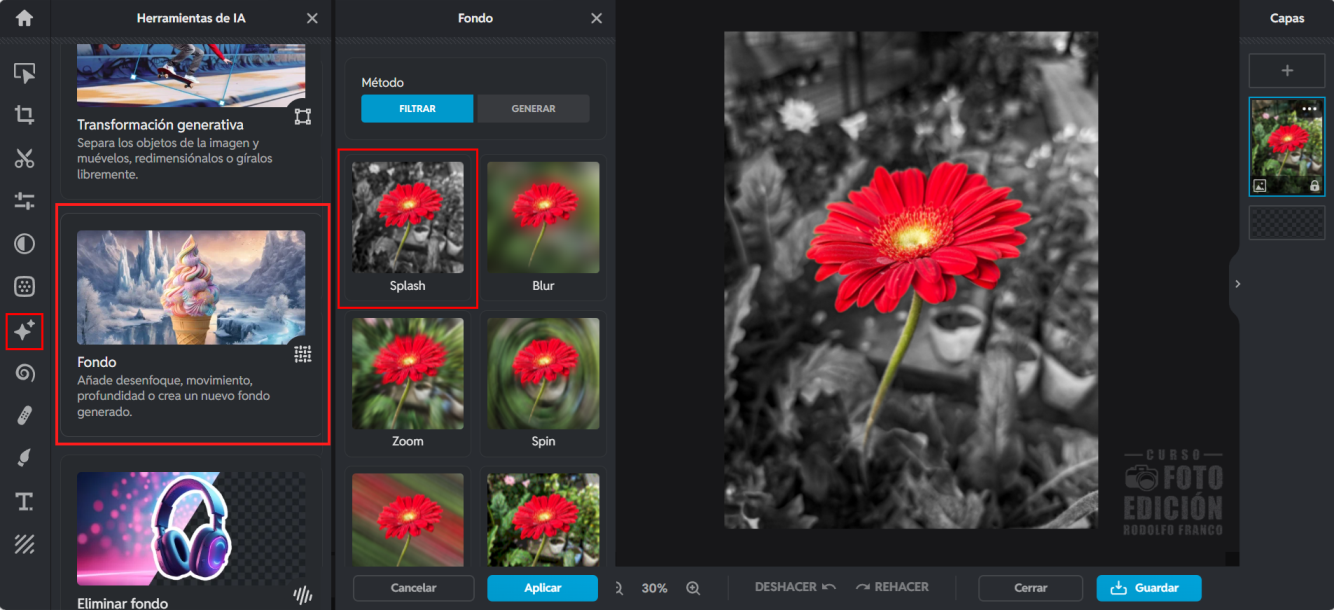Click the Home icon

(24, 18)
